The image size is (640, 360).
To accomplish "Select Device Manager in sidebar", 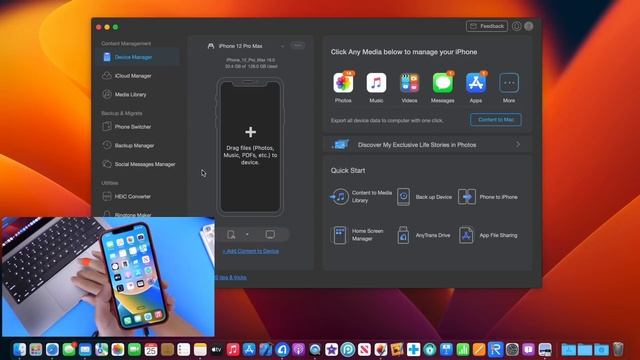I will 139,57.
